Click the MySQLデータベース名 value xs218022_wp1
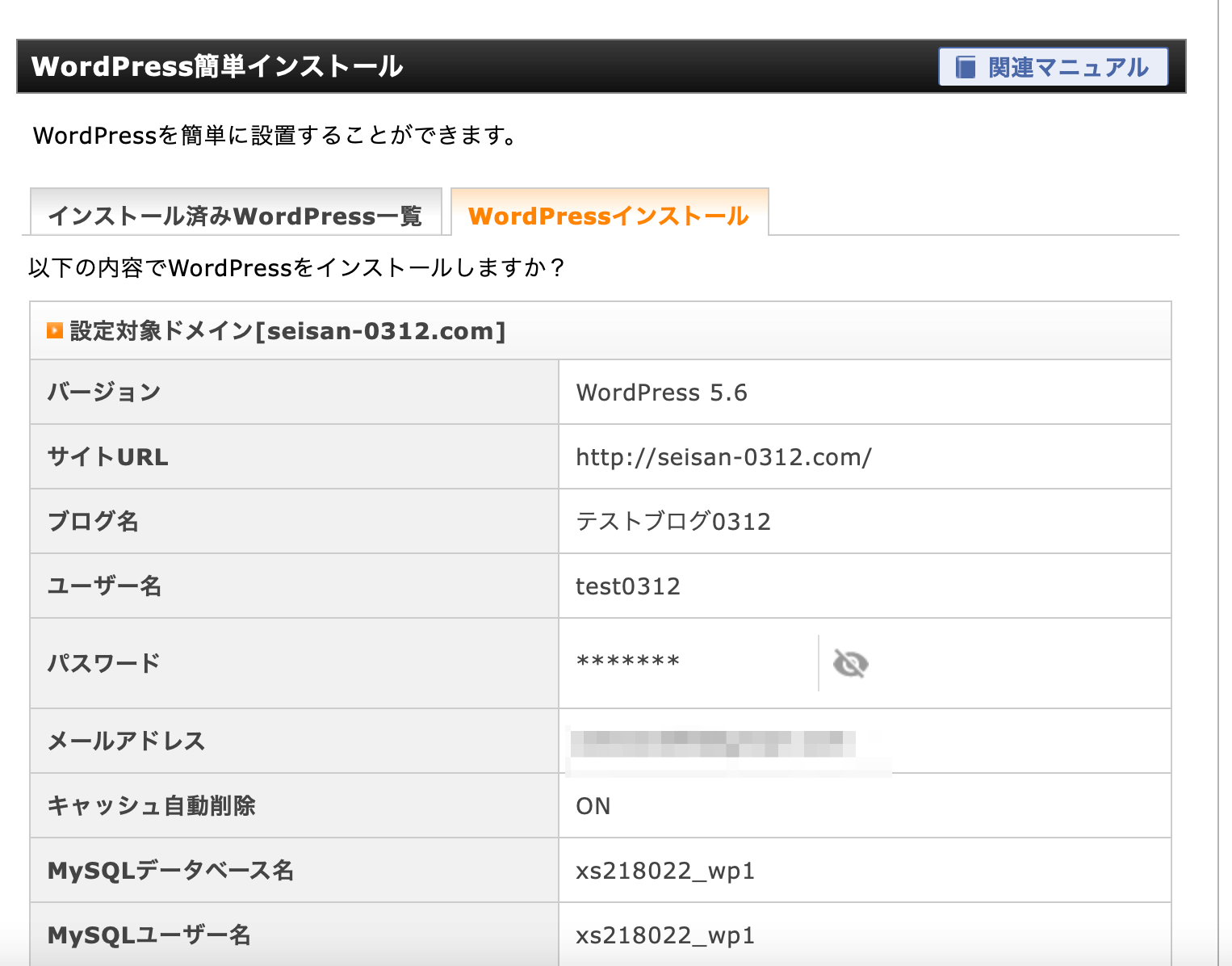Viewport: 1232px width, 966px height. [x=665, y=871]
